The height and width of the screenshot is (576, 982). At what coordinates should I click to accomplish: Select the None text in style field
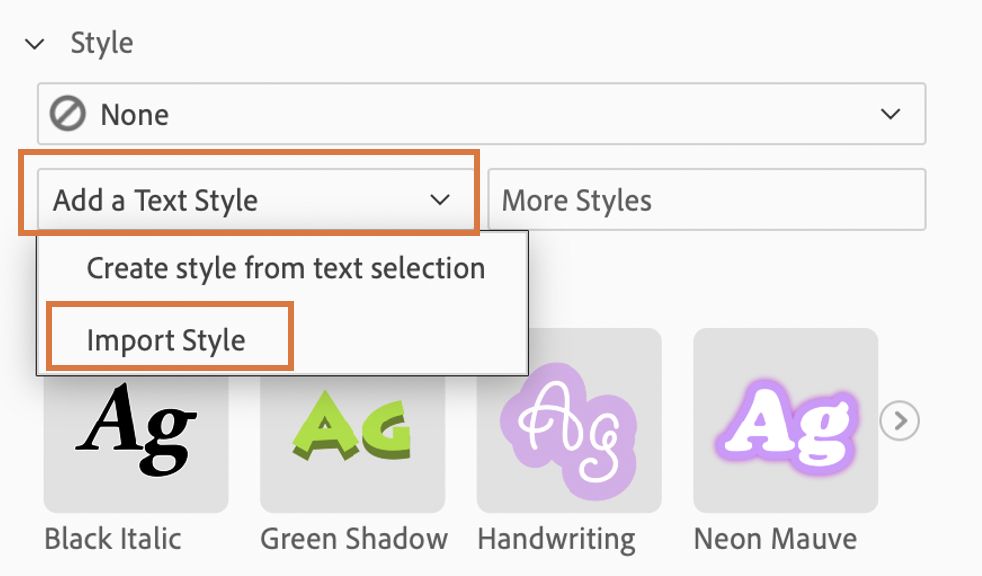click(x=135, y=114)
